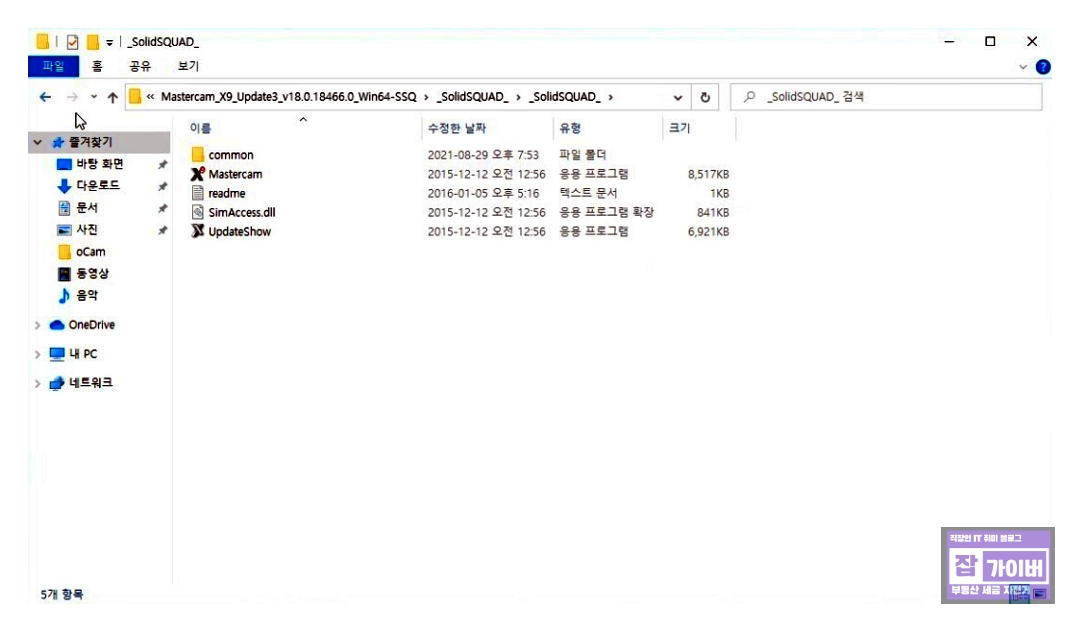Screen dimensions: 1080x632
Task: Click the search magnifier icon
Action: [749, 96]
